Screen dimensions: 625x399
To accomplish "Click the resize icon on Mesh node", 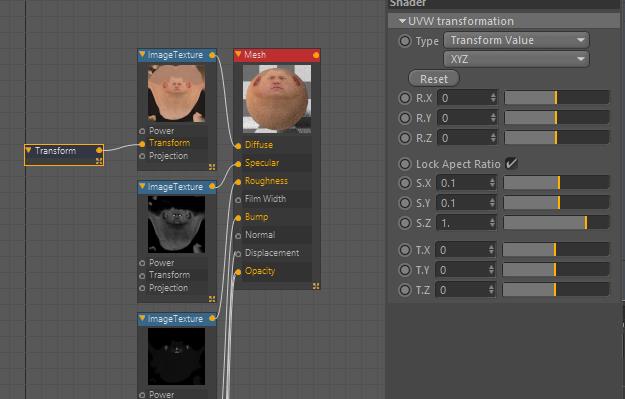I will (316, 286).
